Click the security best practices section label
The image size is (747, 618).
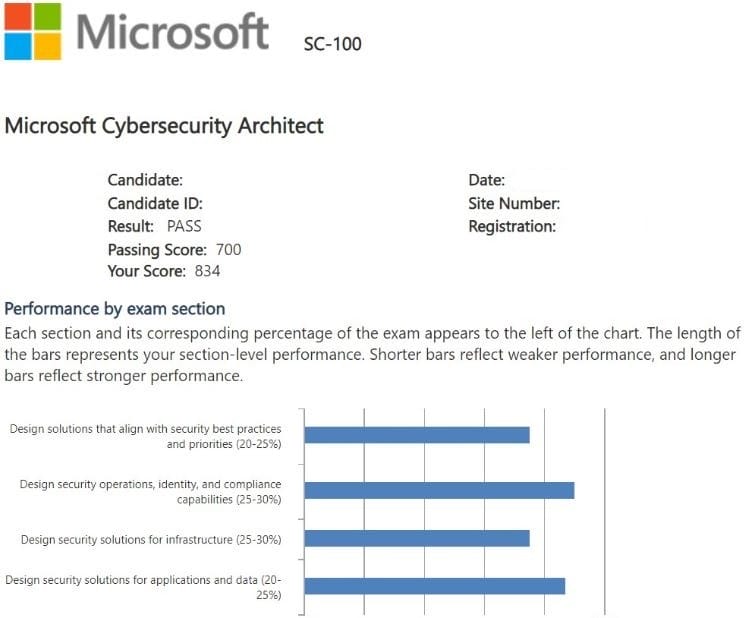point(145,436)
